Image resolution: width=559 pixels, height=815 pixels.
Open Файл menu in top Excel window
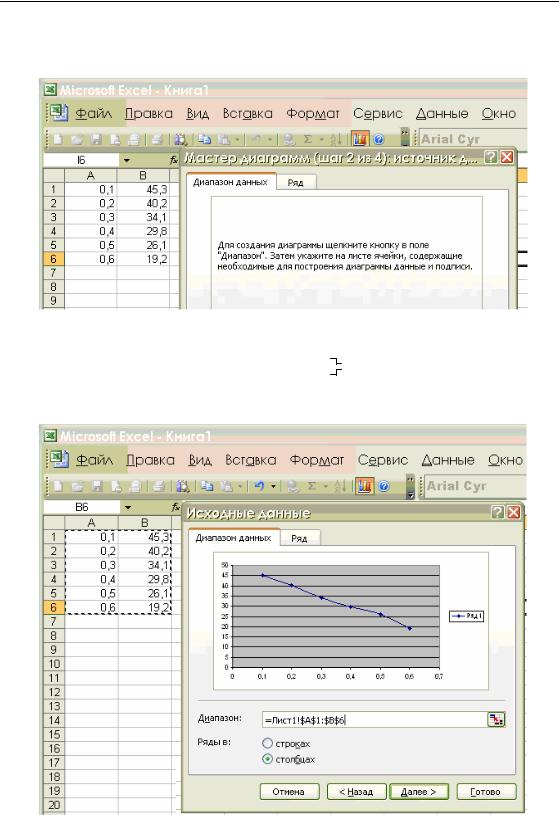pyautogui.click(x=94, y=113)
